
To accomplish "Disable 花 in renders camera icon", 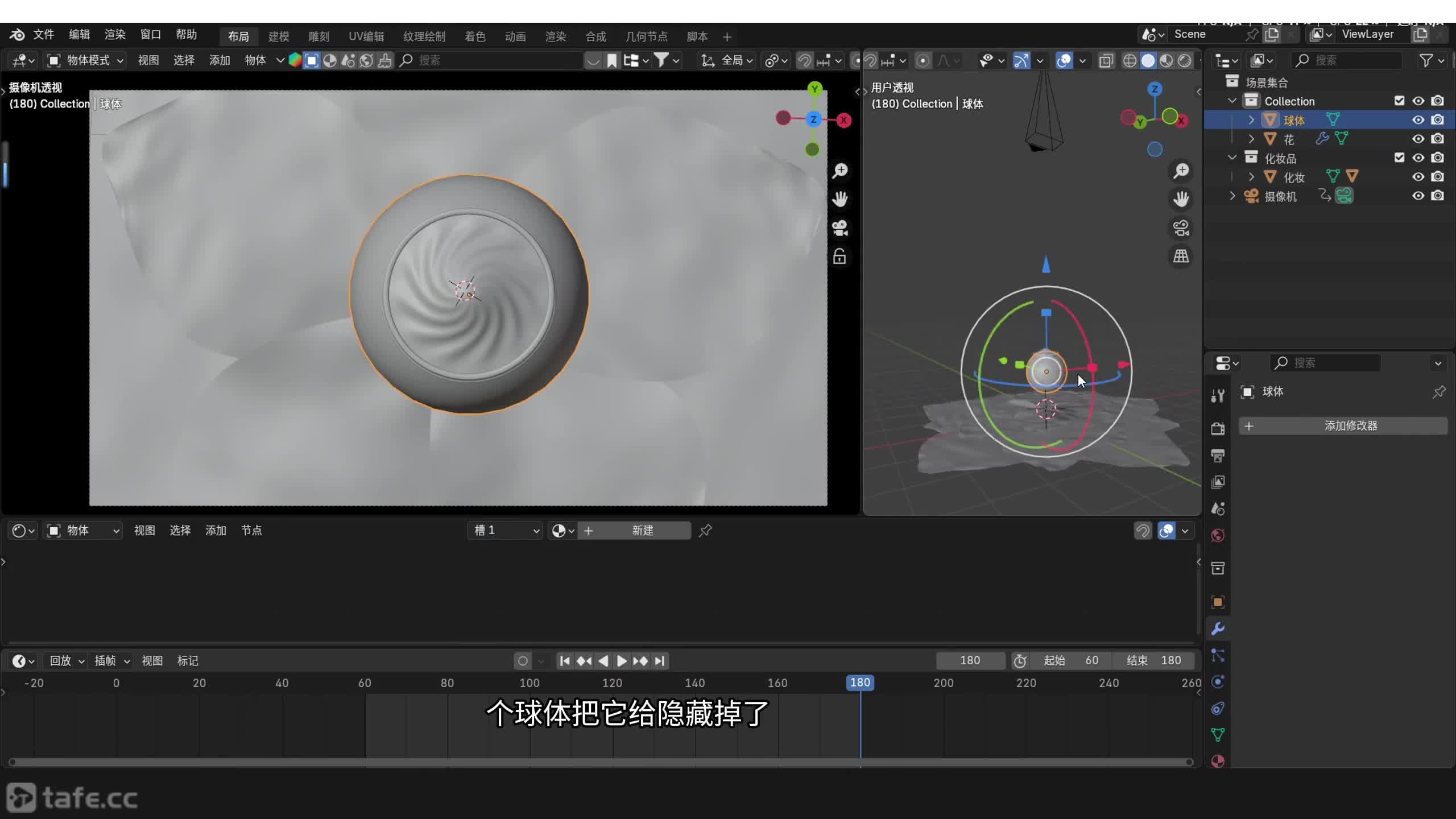I will tap(1437, 139).
